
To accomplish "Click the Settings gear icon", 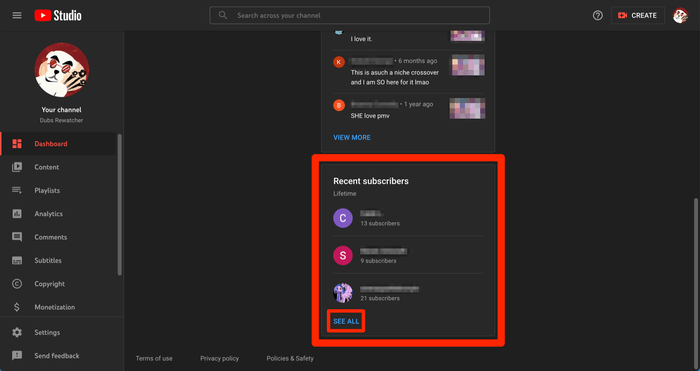I will pyautogui.click(x=17, y=333).
